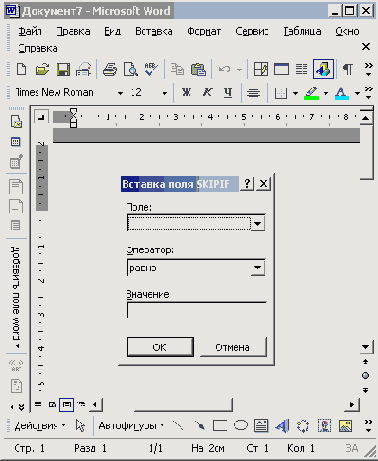Insert Picture icon on drawing toolbar
This screenshot has width=378, height=461.
tap(345, 426)
